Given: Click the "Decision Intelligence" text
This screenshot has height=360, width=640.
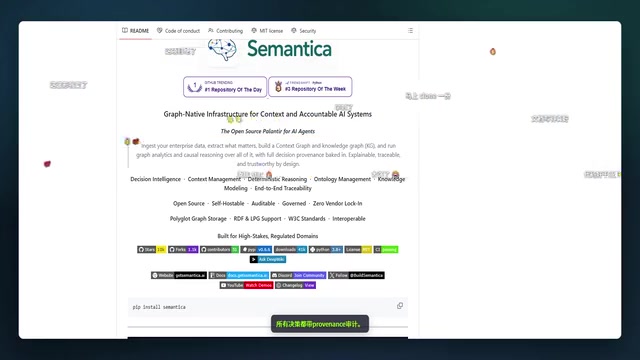Looking at the screenshot, I should click(156, 179).
